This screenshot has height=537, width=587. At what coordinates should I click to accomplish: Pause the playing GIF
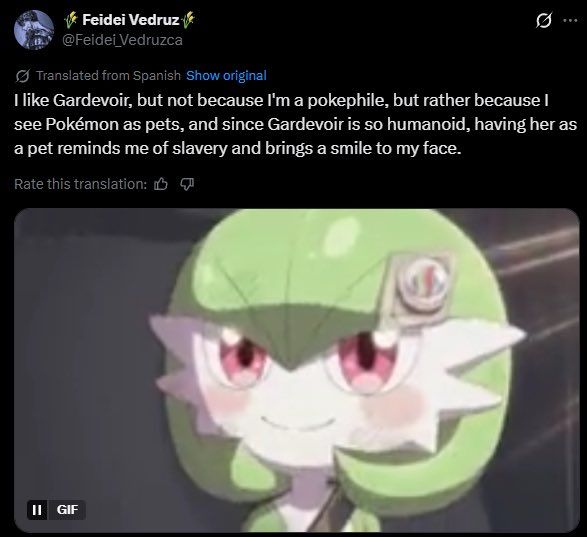coord(37,510)
